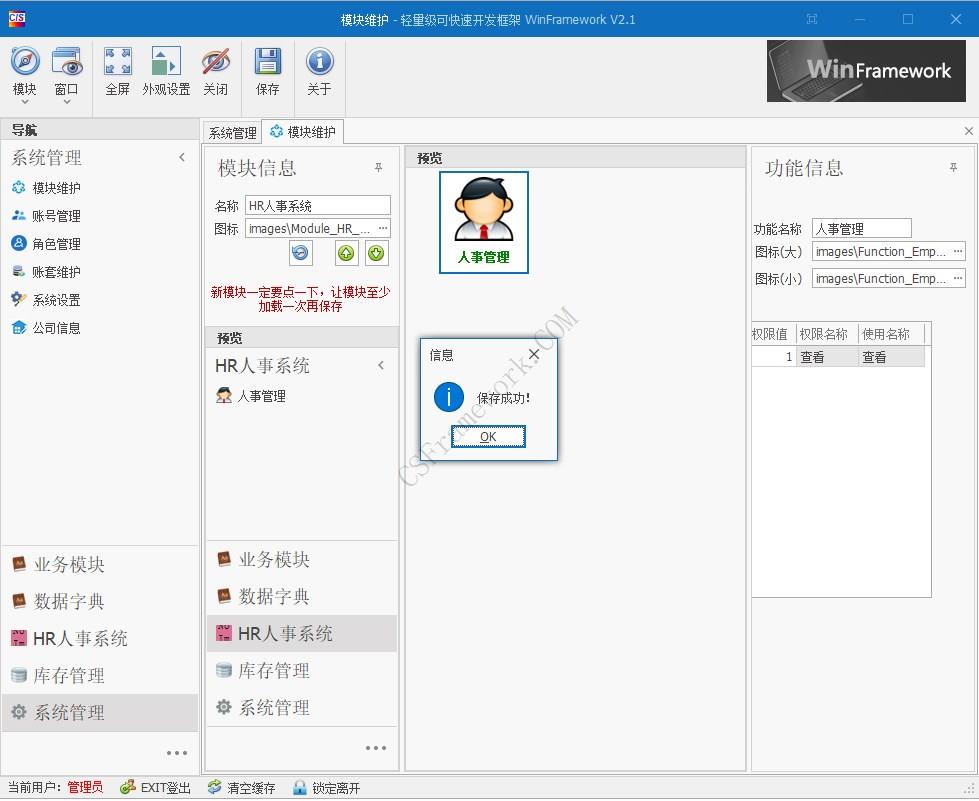This screenshot has width=979, height=801.
Task: Collapse the 系统管理 navigation panel
Action: (182, 157)
